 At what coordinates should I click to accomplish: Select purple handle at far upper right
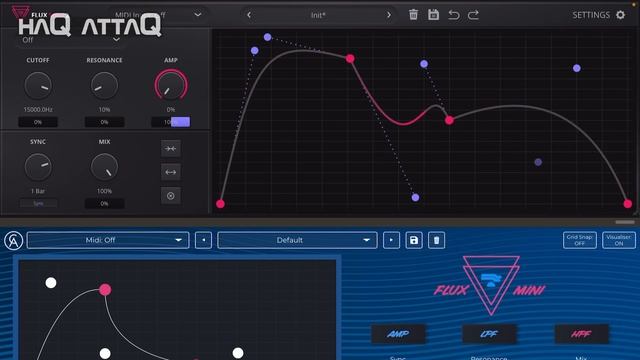point(577,68)
